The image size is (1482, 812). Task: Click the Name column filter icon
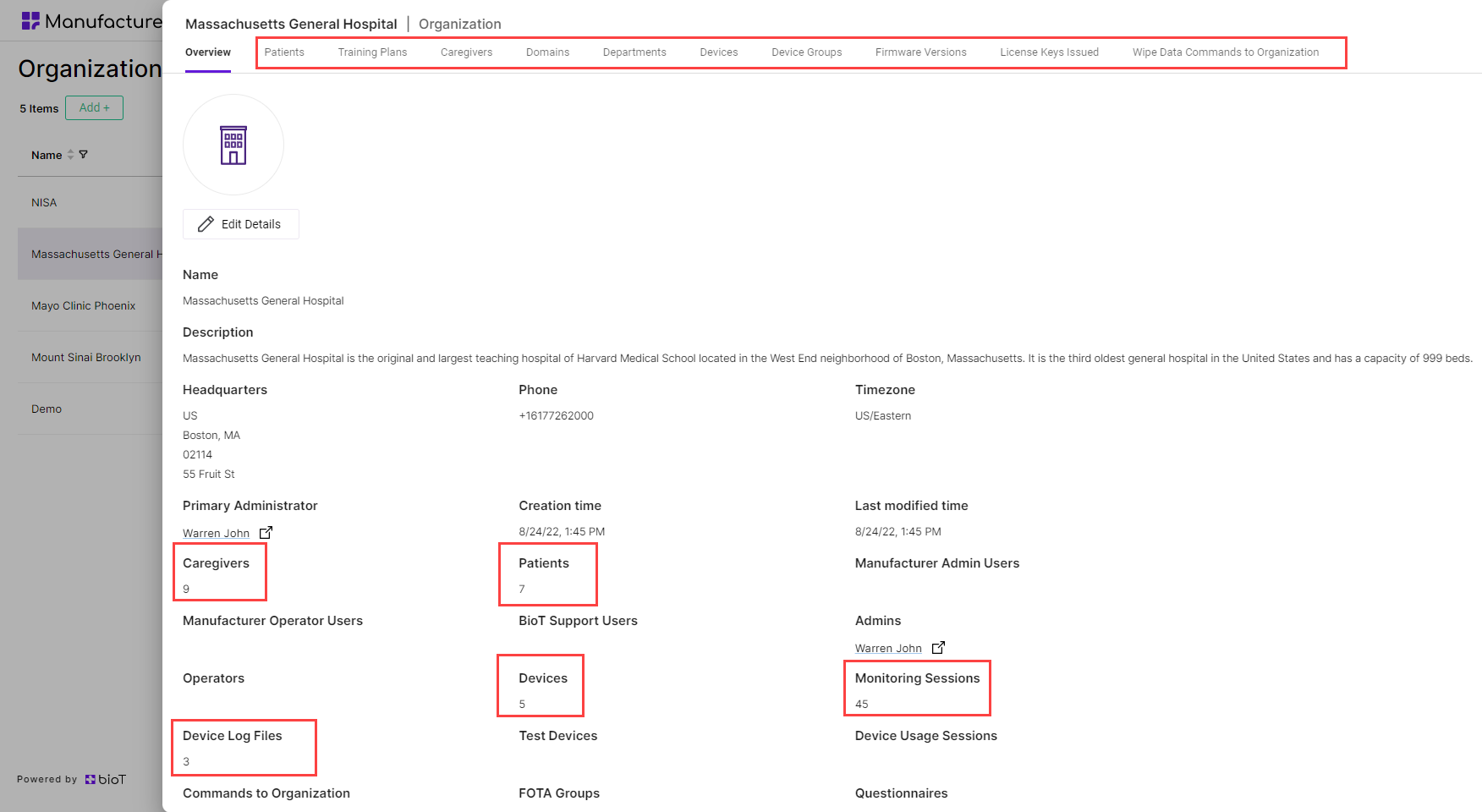pyautogui.click(x=83, y=155)
